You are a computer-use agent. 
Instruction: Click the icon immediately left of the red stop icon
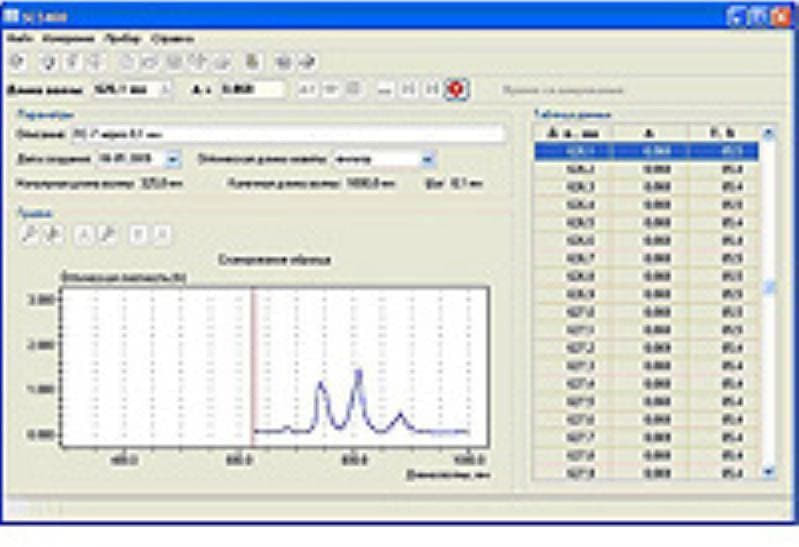click(x=432, y=90)
